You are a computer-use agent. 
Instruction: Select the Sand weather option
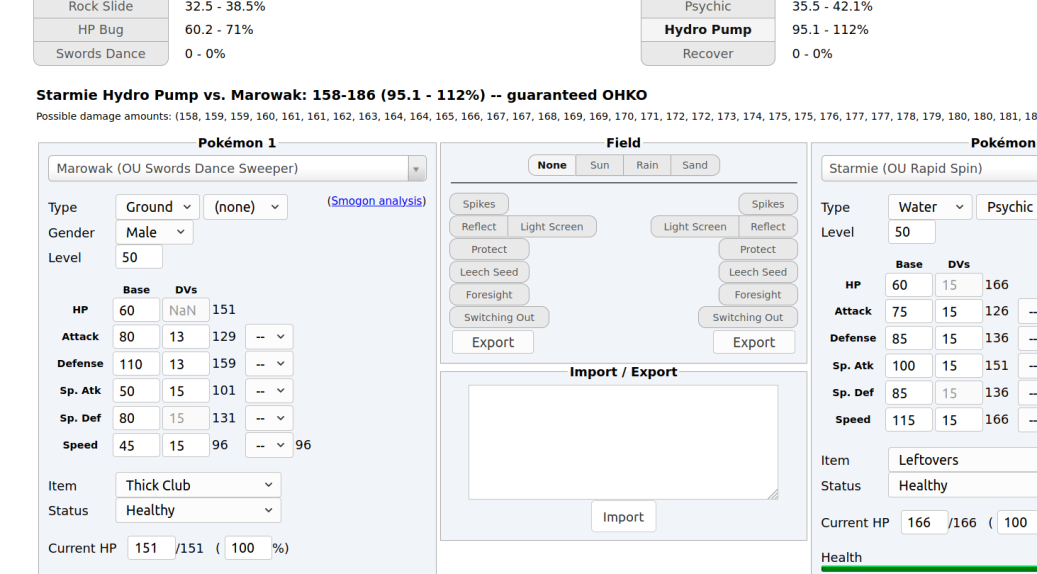(x=695, y=165)
